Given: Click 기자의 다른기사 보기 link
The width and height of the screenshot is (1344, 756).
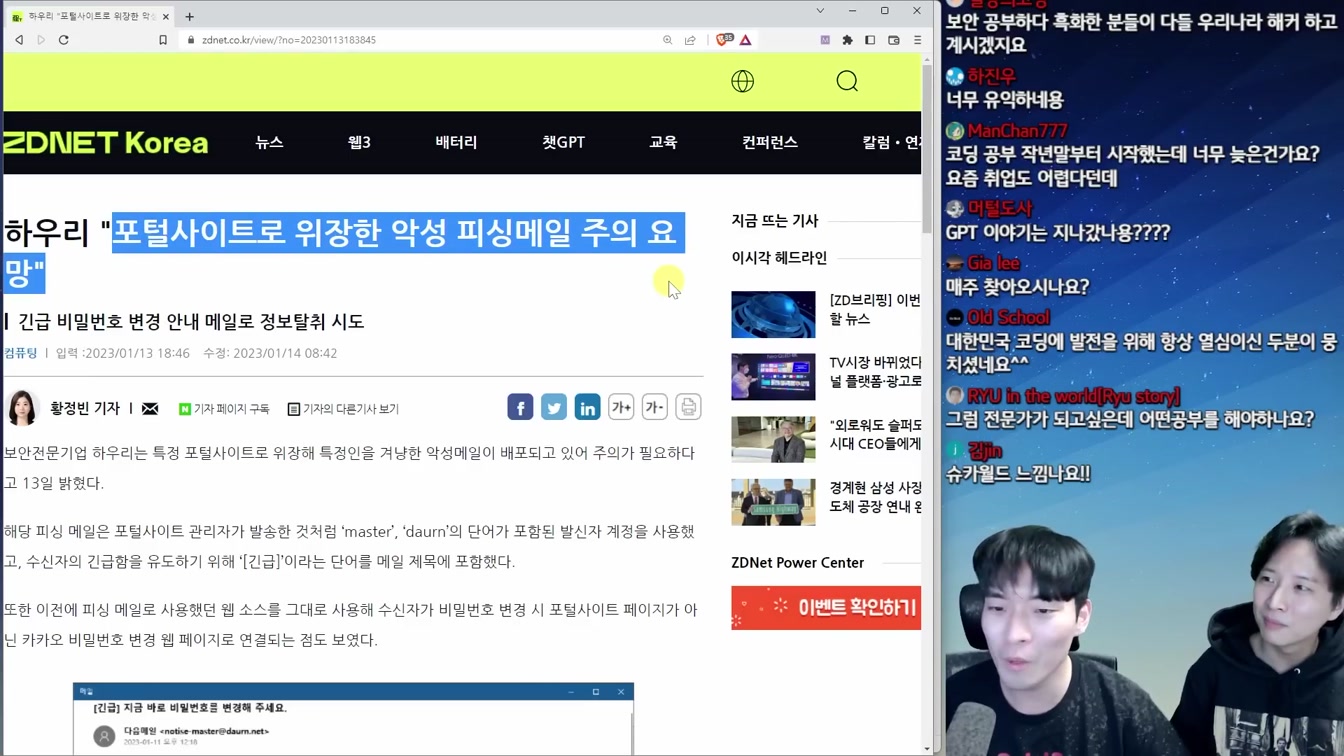Looking at the screenshot, I should pos(343,409).
